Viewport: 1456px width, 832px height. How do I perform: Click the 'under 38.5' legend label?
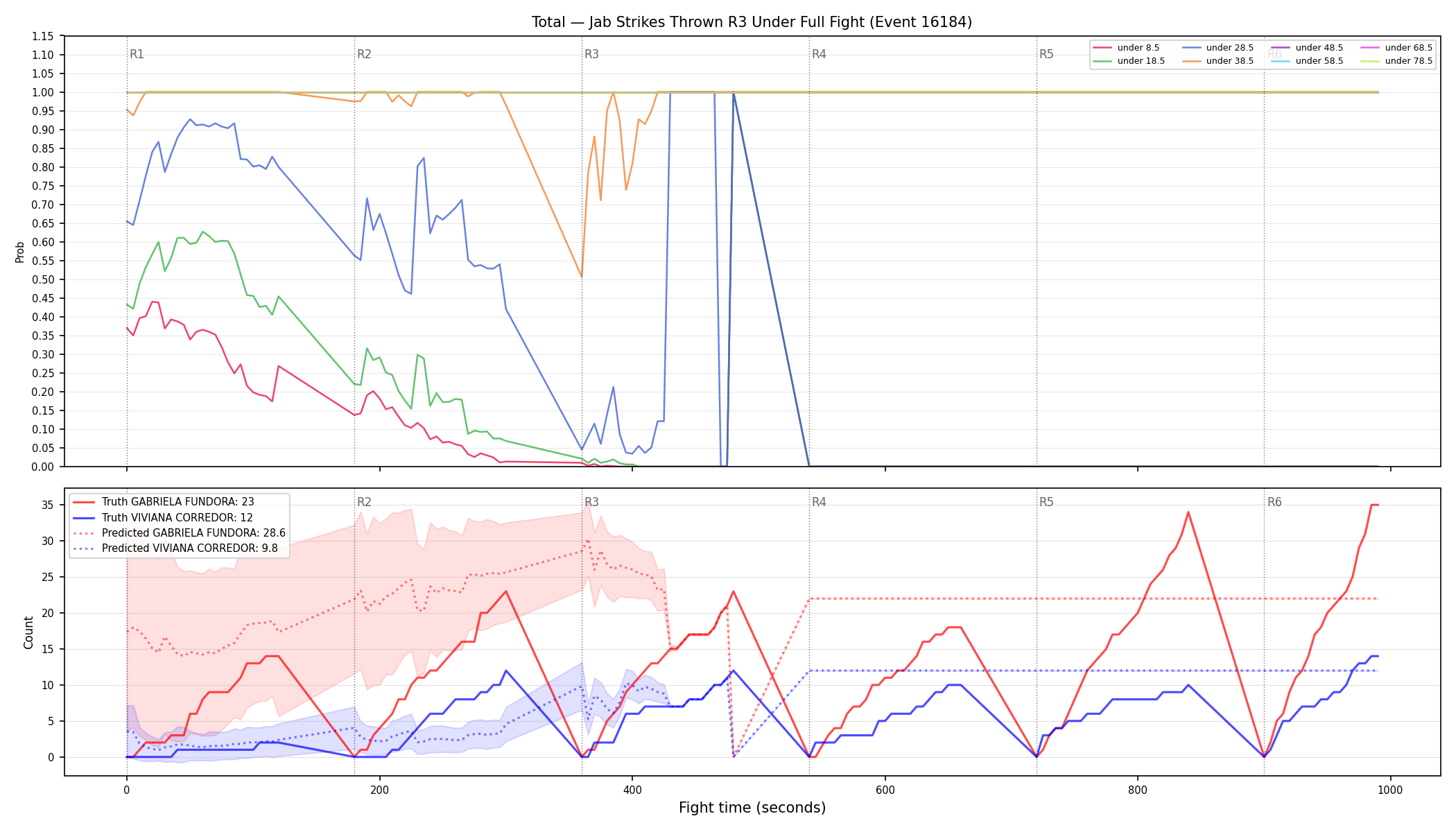pos(1230,61)
